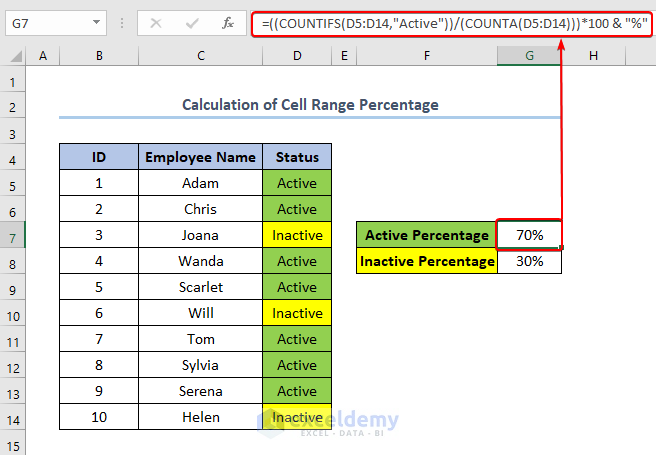The image size is (656, 455).
Task: Select the Inactive Percentage 30% cell
Action: click(529, 261)
